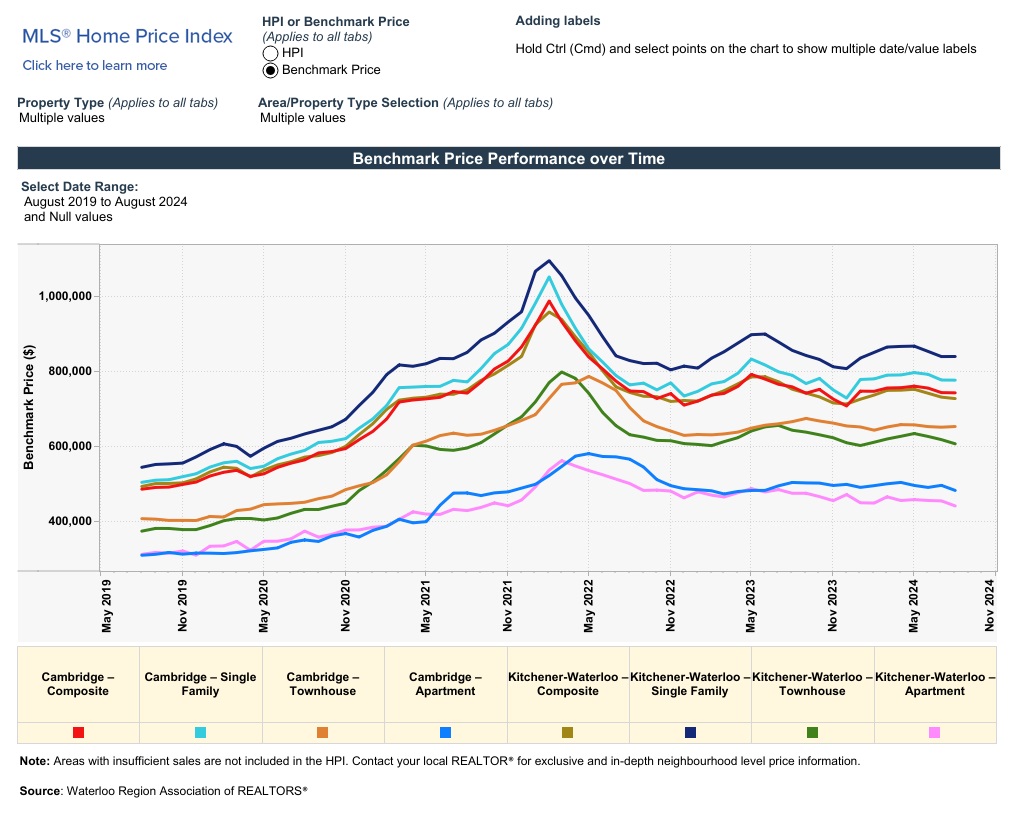Select the HPI radio button
1014x813 pixels.
270,53
